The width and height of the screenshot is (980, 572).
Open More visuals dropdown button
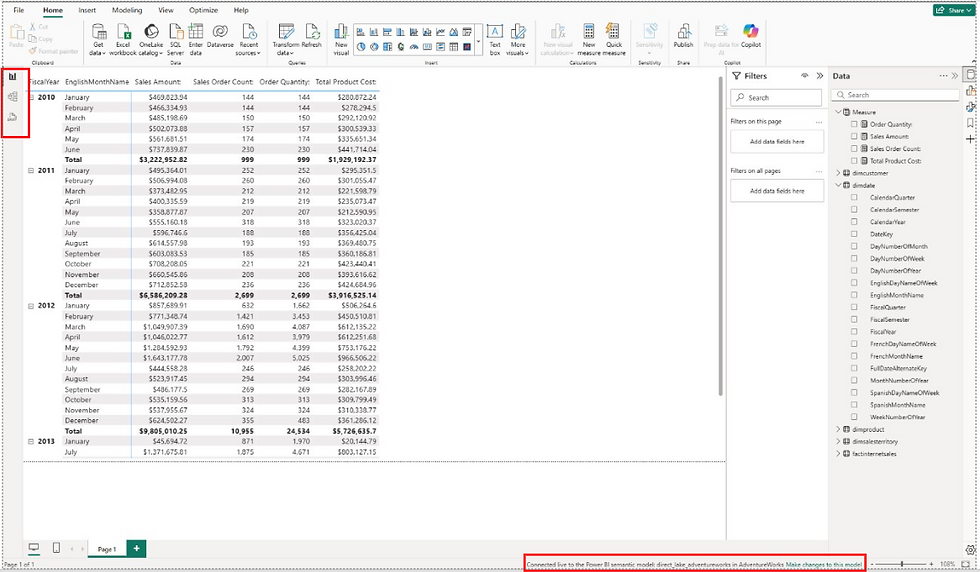coord(518,40)
